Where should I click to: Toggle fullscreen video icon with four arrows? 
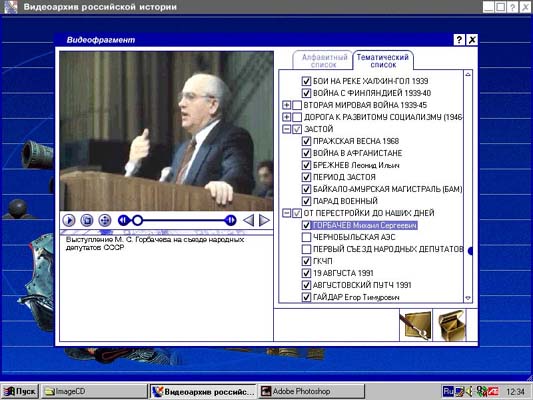105,221
